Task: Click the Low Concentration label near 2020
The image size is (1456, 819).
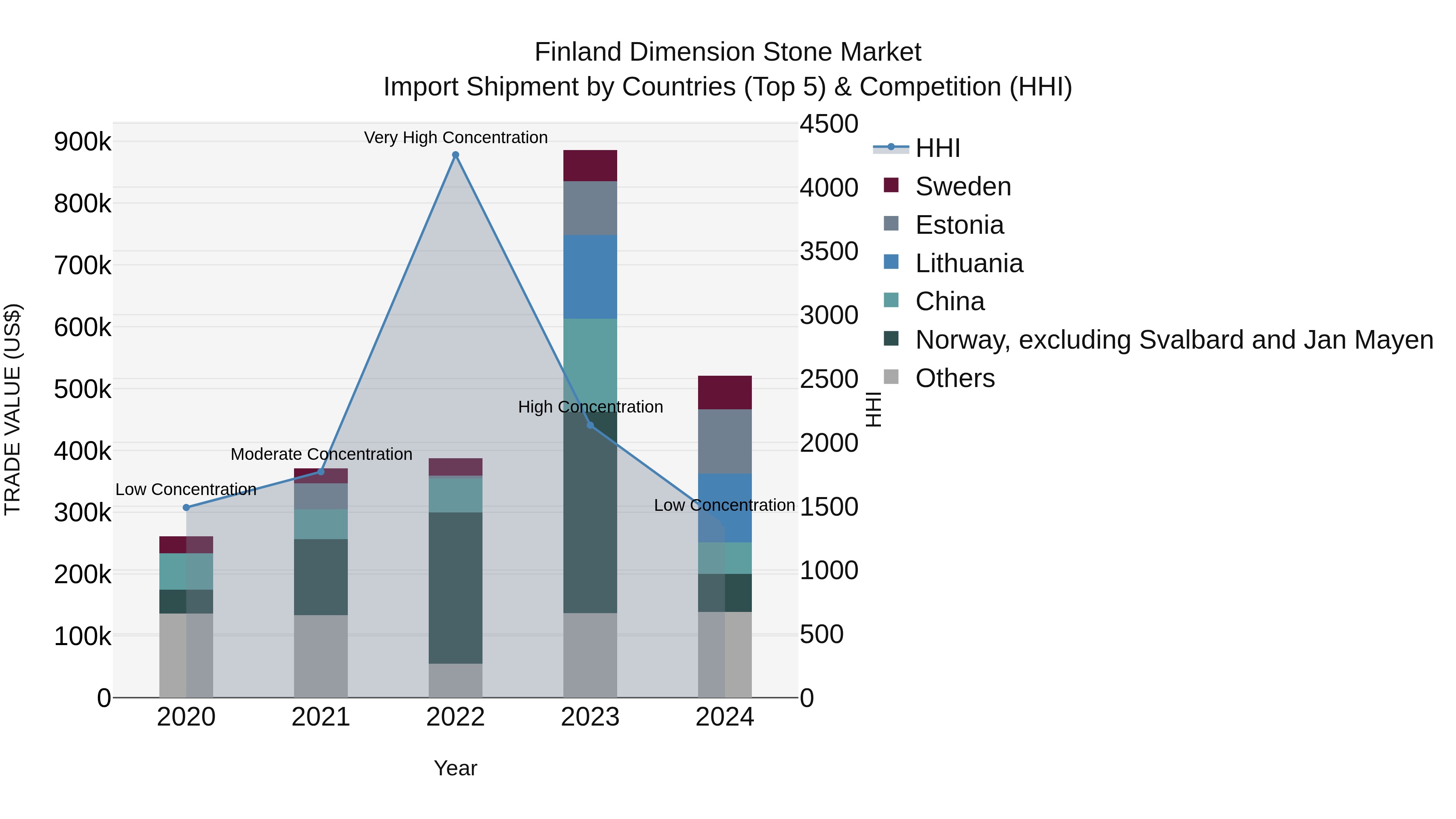Action: coord(186,489)
